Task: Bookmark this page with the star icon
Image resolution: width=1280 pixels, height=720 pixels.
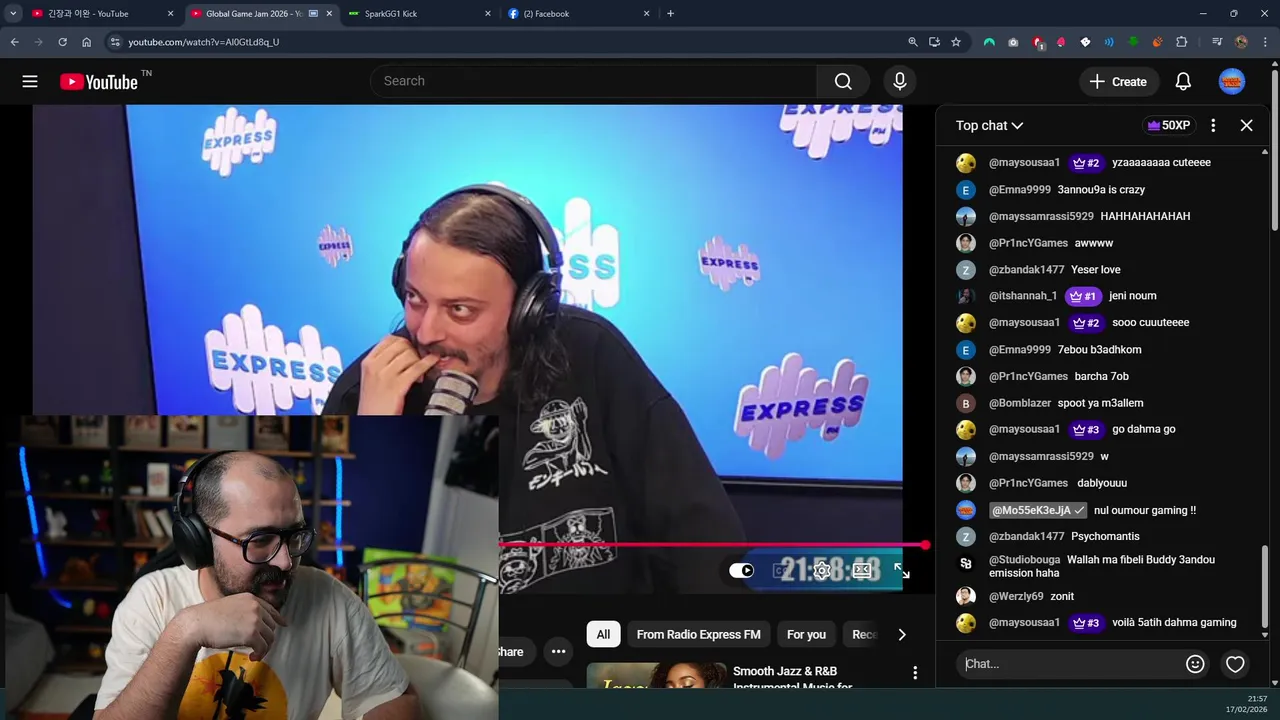Action: pyautogui.click(x=956, y=42)
